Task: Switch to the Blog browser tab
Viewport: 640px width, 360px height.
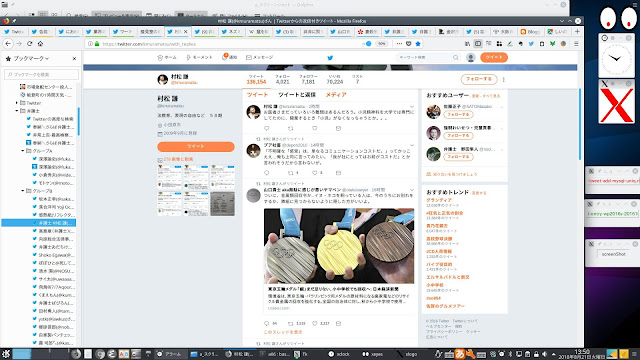Action: click(x=530, y=31)
